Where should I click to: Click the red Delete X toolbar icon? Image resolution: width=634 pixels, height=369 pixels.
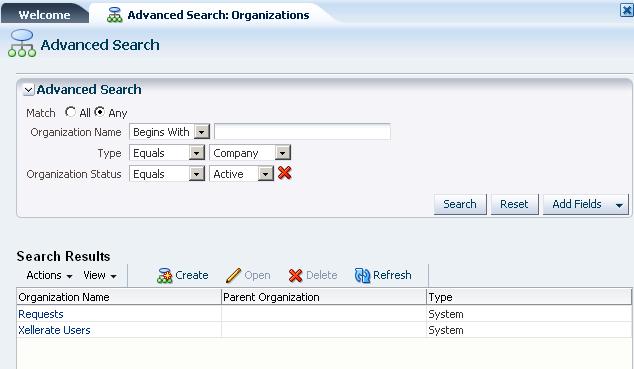coord(296,276)
